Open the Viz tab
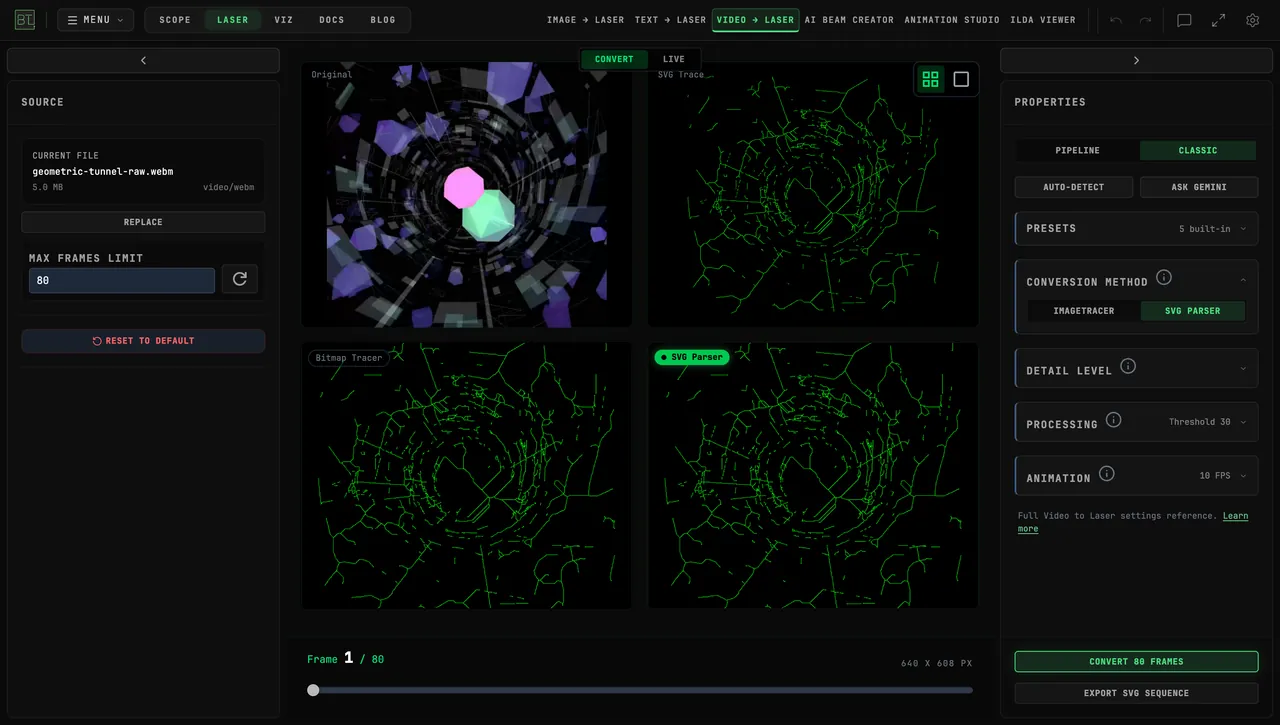This screenshot has width=1280, height=725. tap(284, 20)
